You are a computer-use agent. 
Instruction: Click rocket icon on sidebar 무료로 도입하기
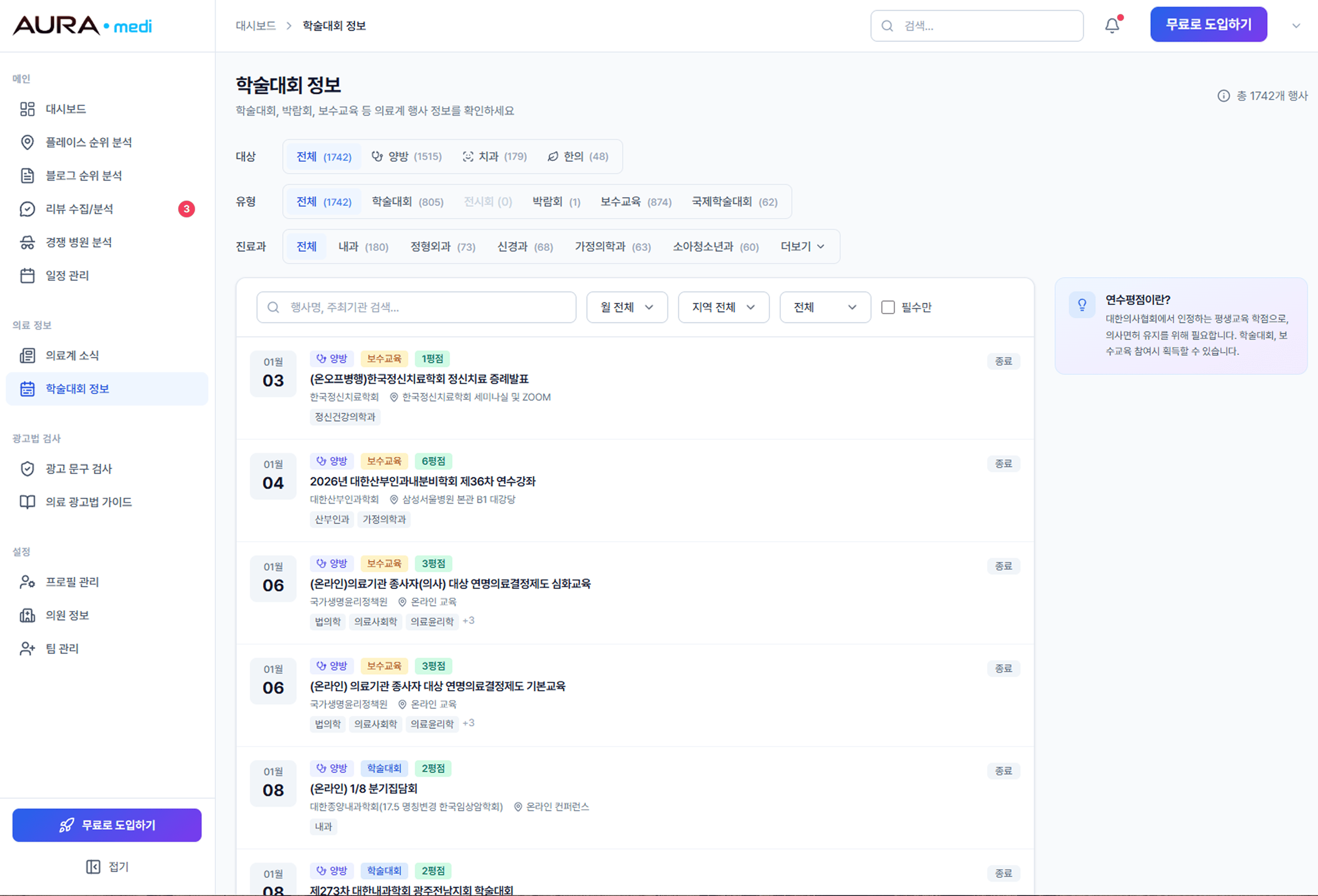pos(67,825)
